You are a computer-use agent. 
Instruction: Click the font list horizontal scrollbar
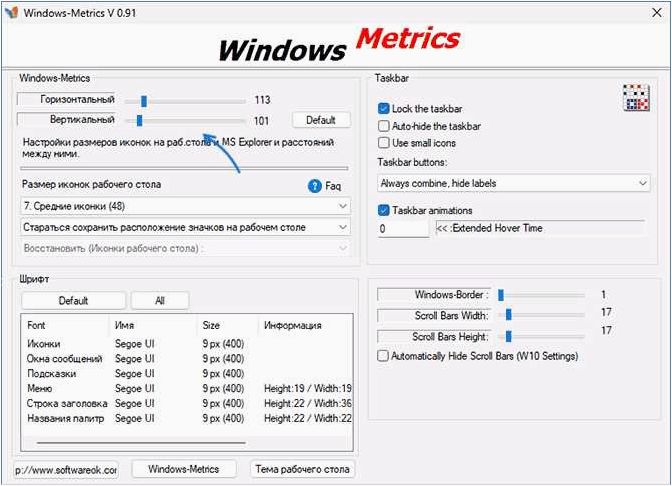pyautogui.click(x=141, y=443)
